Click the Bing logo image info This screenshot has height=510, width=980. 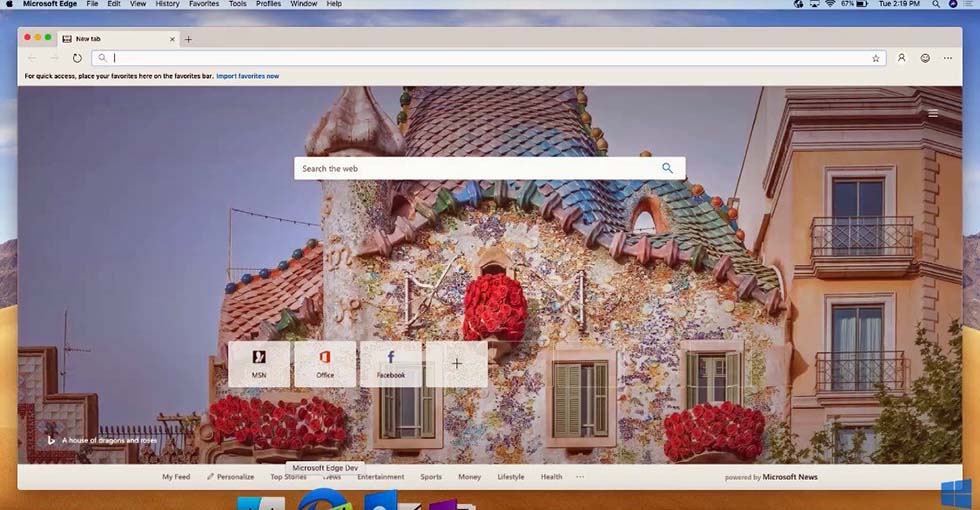(x=51, y=440)
